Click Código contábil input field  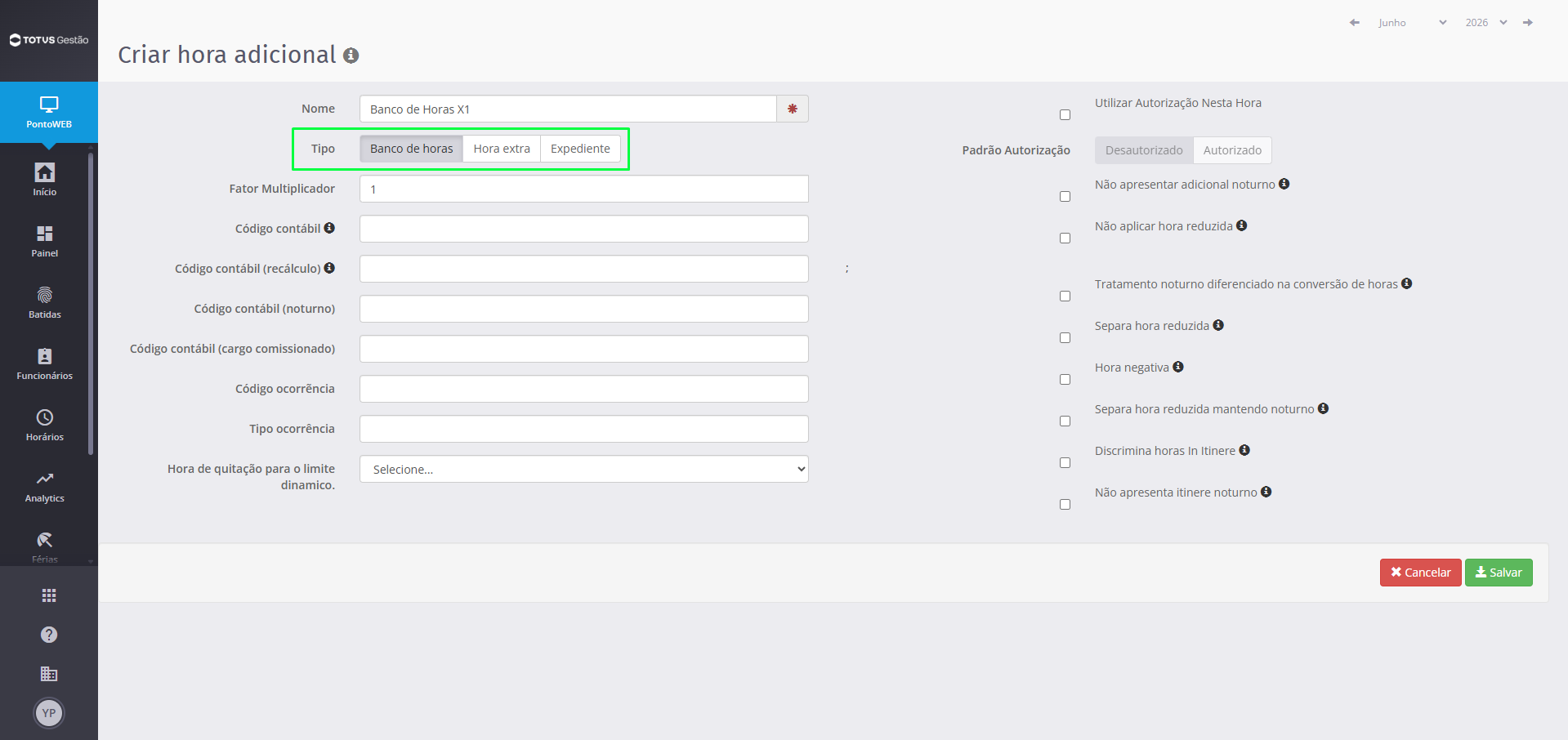coord(584,229)
